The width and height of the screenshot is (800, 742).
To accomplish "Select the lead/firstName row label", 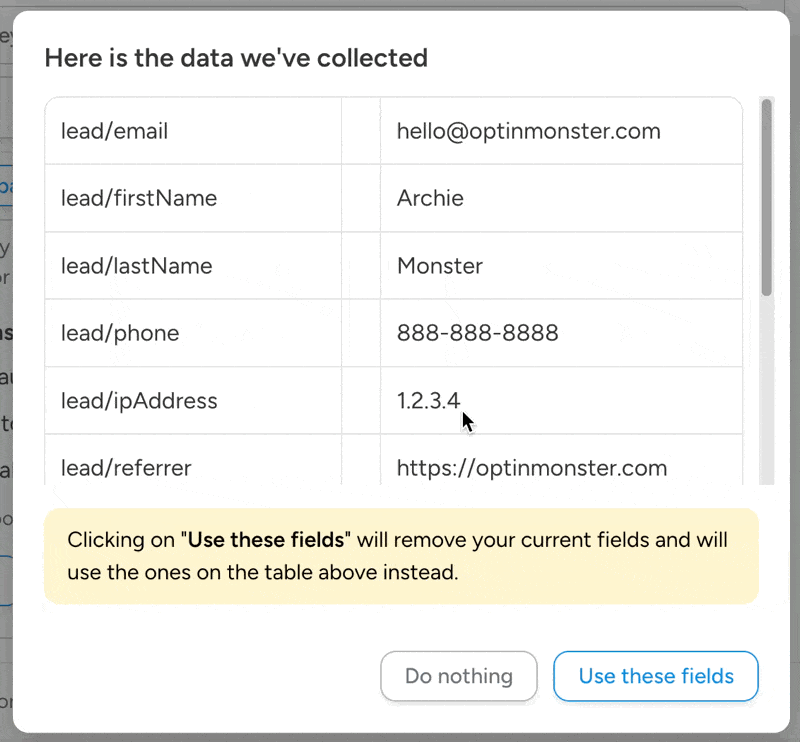I will 139,198.
